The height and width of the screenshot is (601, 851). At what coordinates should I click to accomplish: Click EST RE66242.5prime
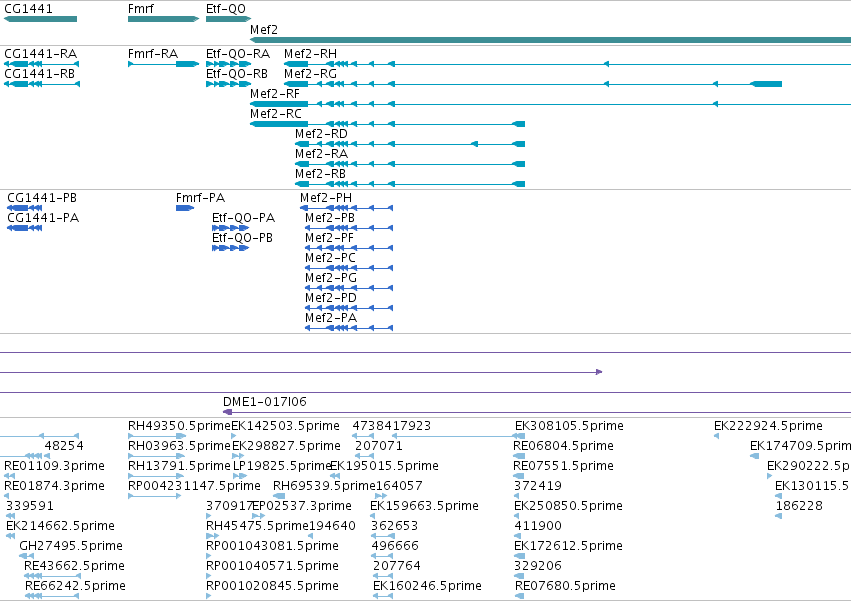click(x=75, y=586)
